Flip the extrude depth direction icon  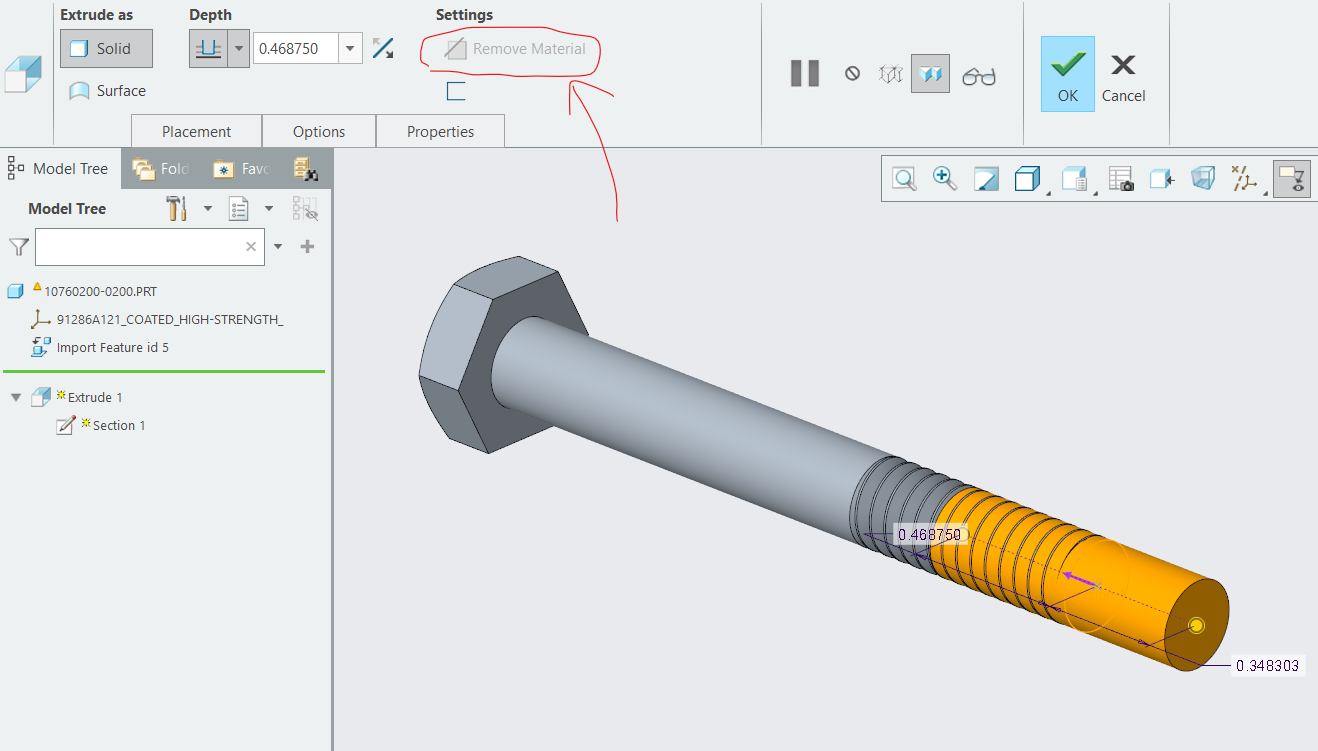382,48
